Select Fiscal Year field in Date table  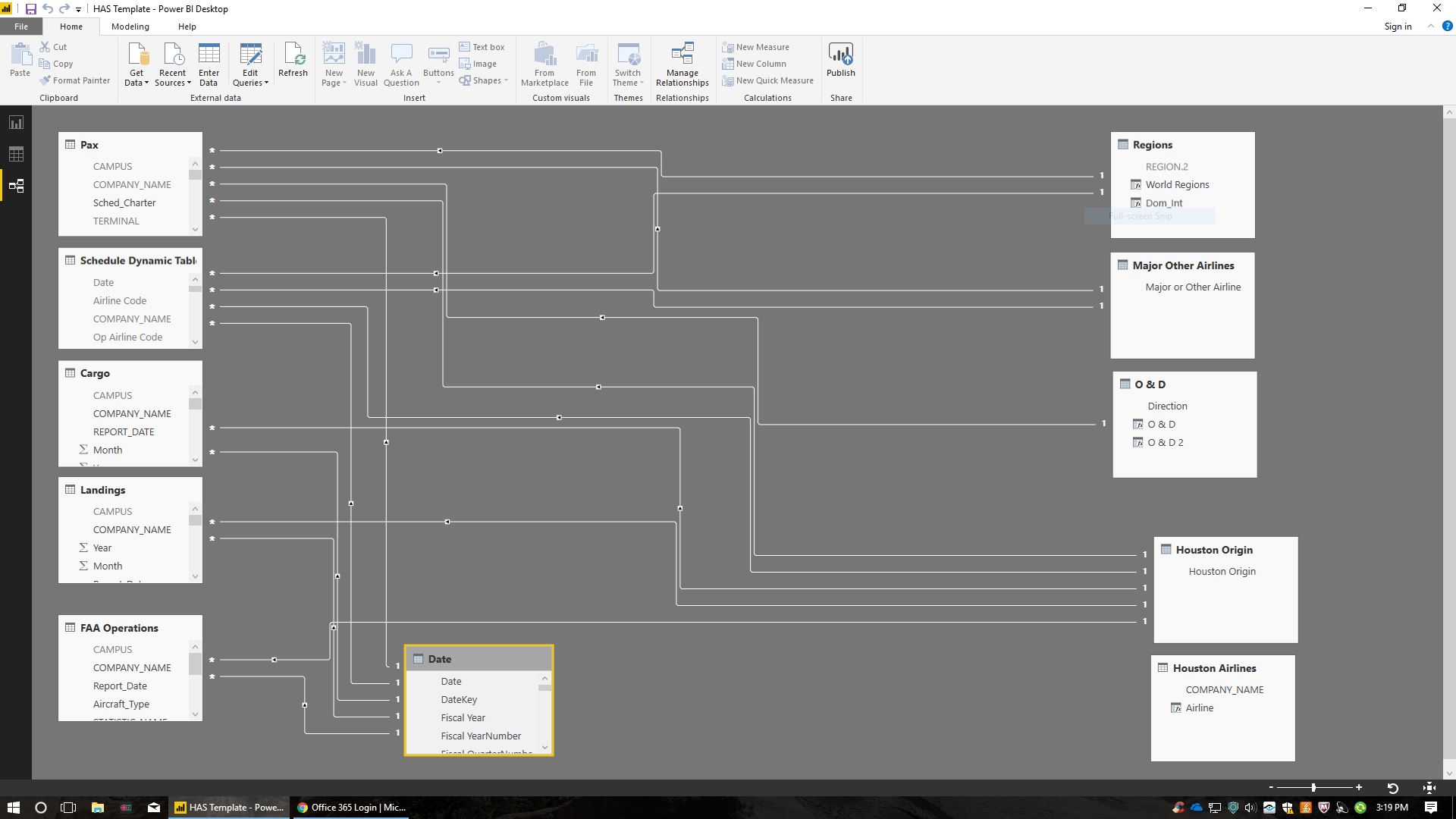point(463,718)
